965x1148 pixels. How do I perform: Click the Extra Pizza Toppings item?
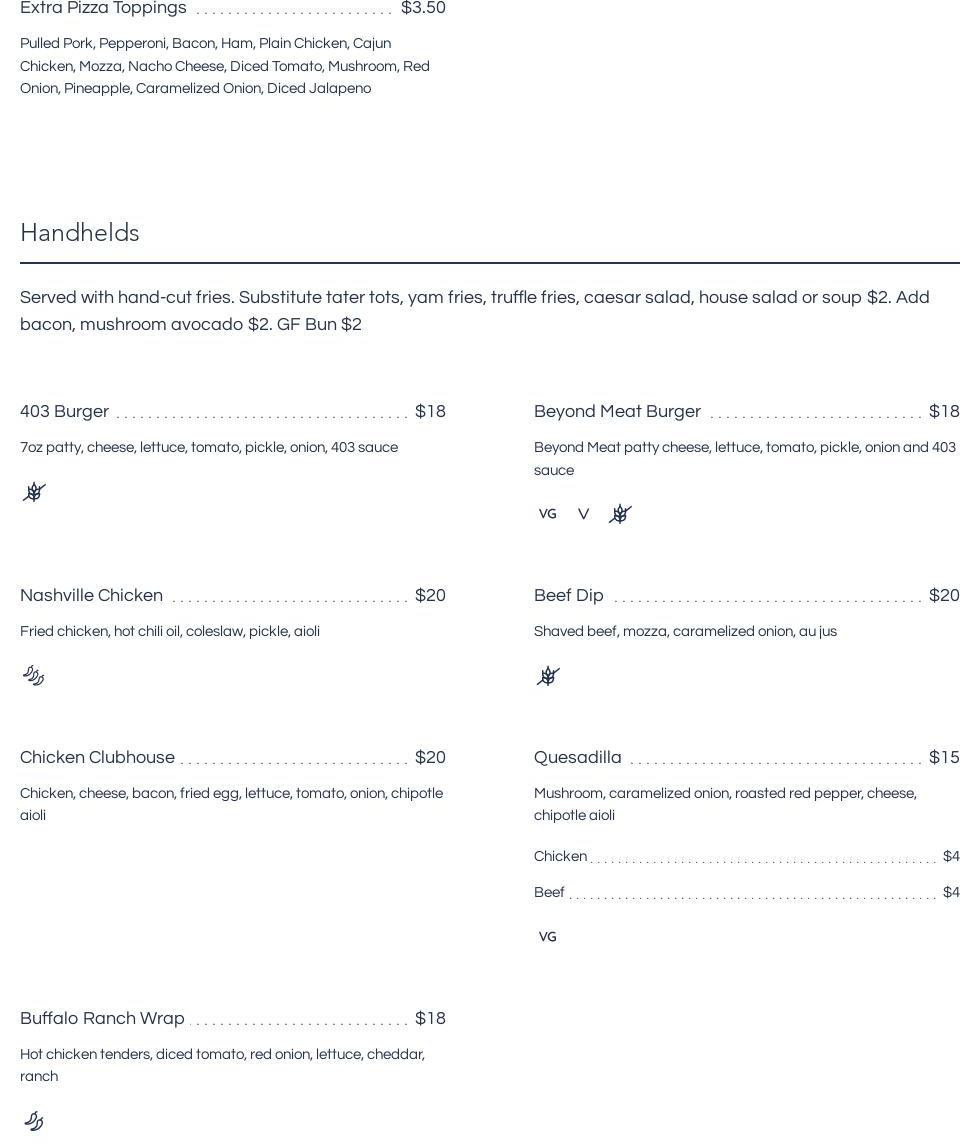103,9
